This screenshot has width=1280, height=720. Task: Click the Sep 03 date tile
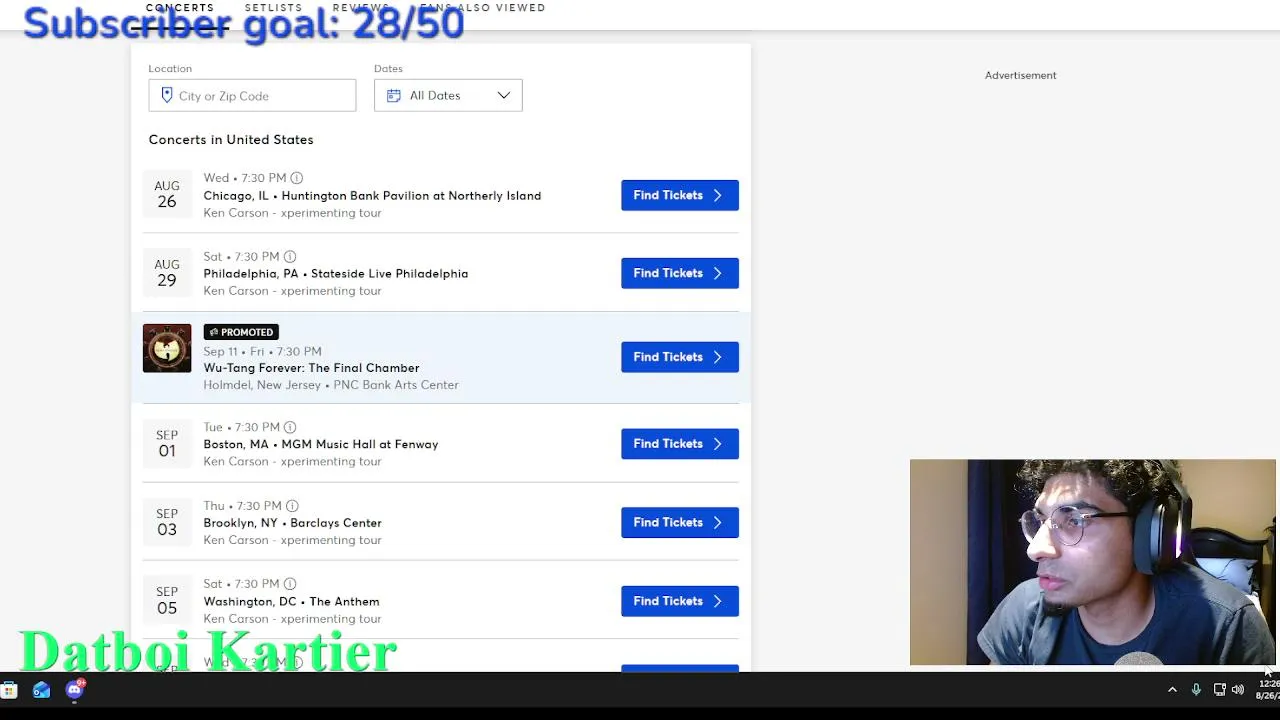tap(167, 522)
